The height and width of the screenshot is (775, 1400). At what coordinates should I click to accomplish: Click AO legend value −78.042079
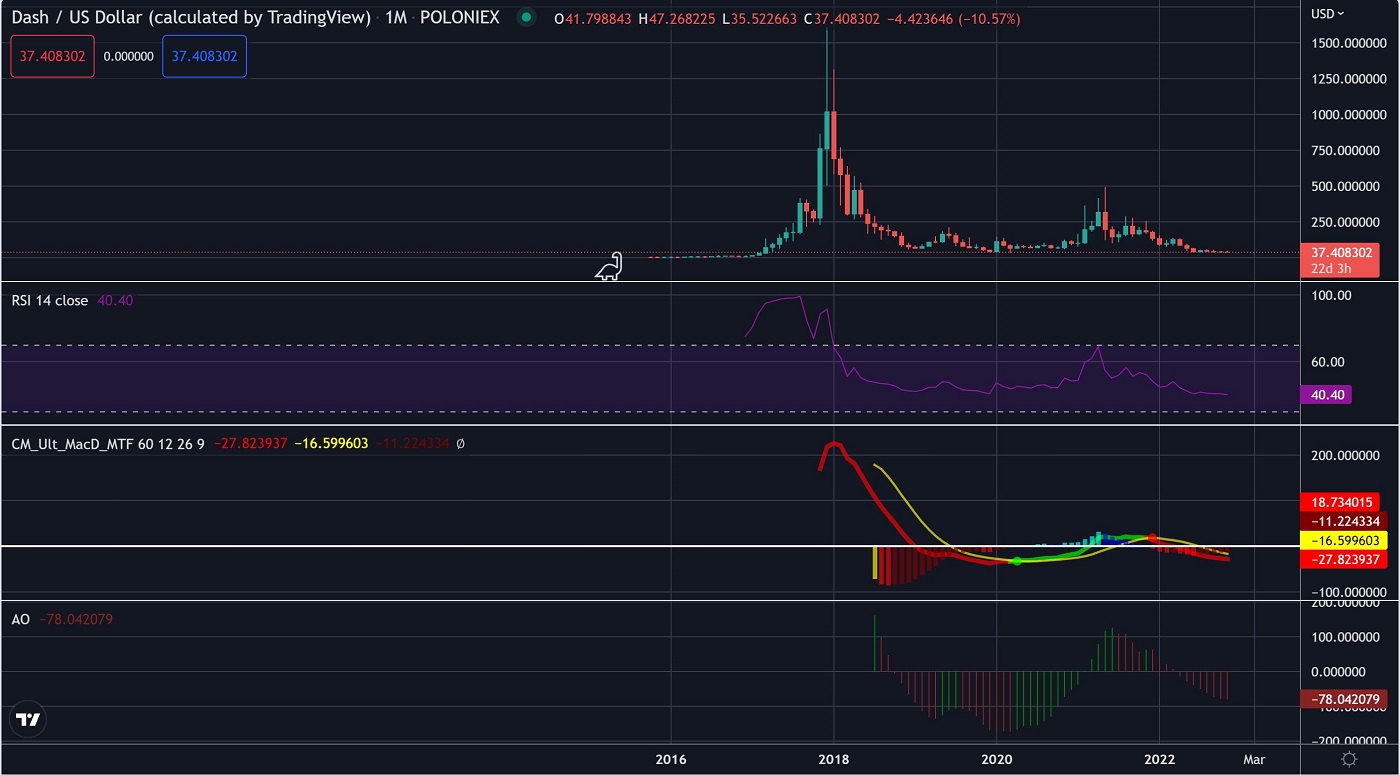click(76, 619)
